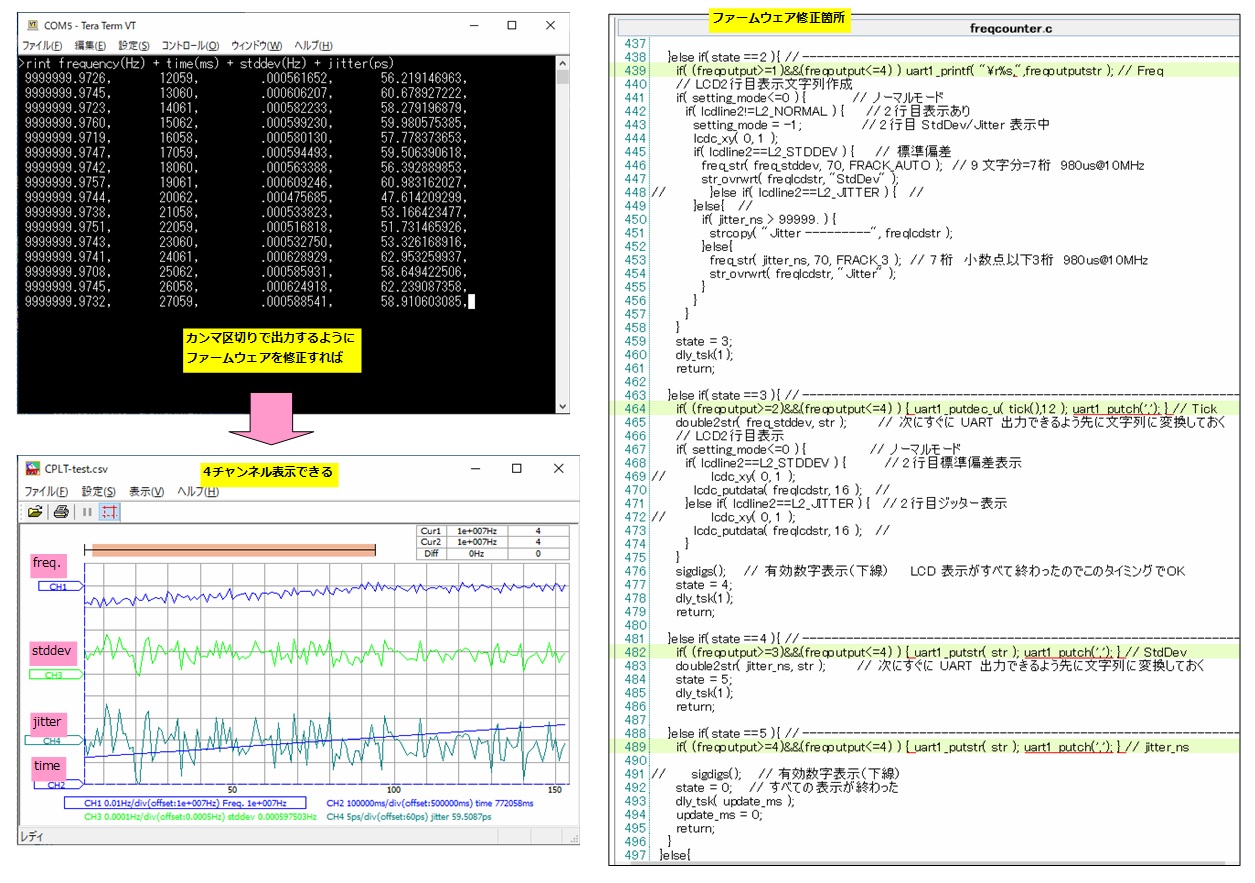
Task: Click the レディ status bar text in CPLT
Action: click(x=31, y=838)
